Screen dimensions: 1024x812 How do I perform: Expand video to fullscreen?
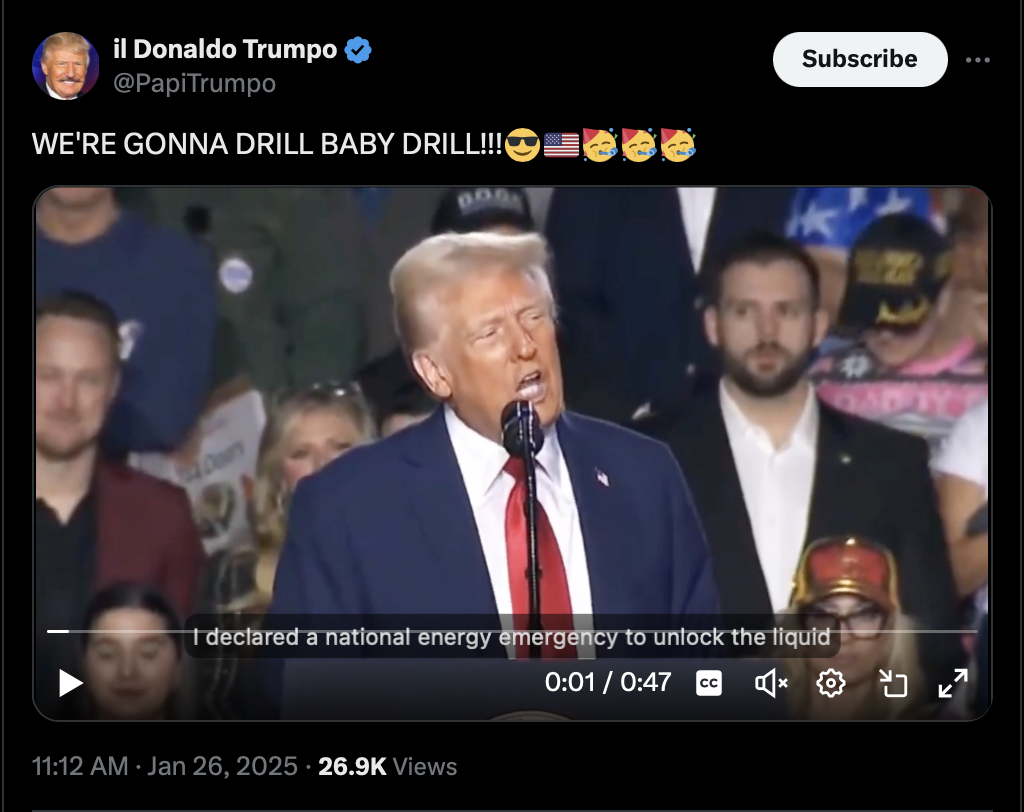pos(953,683)
